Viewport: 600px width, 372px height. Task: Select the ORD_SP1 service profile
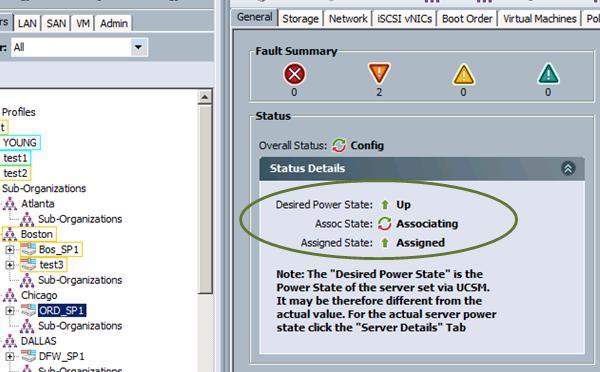pyautogui.click(x=62, y=310)
